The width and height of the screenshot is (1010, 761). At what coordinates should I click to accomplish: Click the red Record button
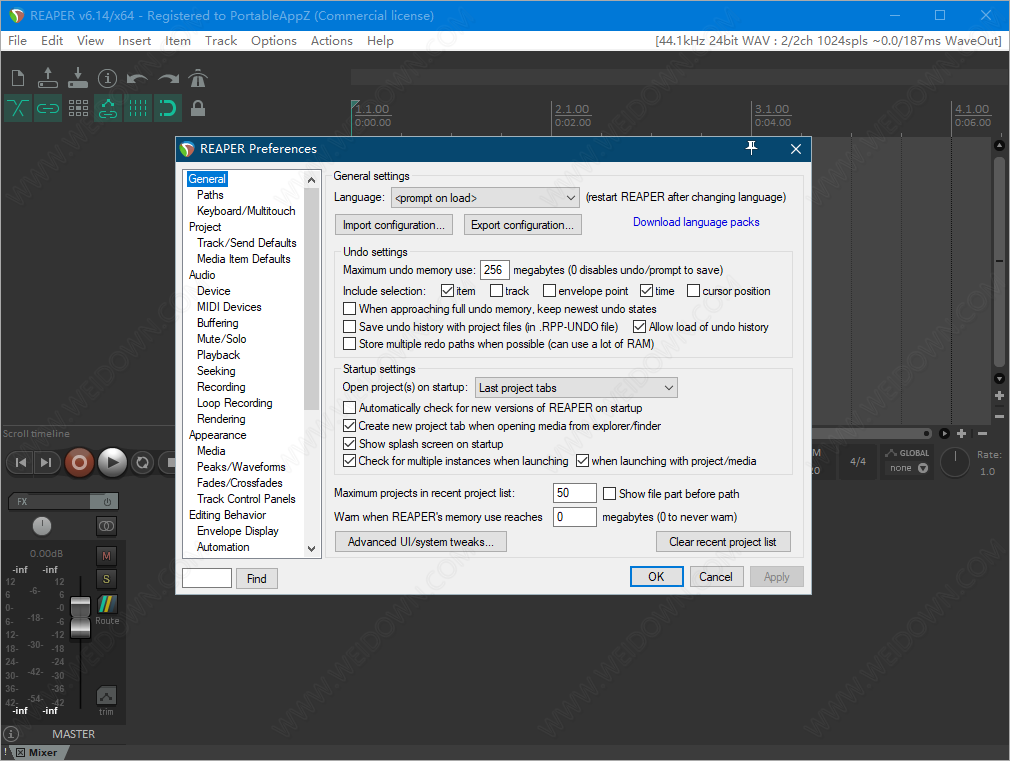pyautogui.click(x=79, y=462)
